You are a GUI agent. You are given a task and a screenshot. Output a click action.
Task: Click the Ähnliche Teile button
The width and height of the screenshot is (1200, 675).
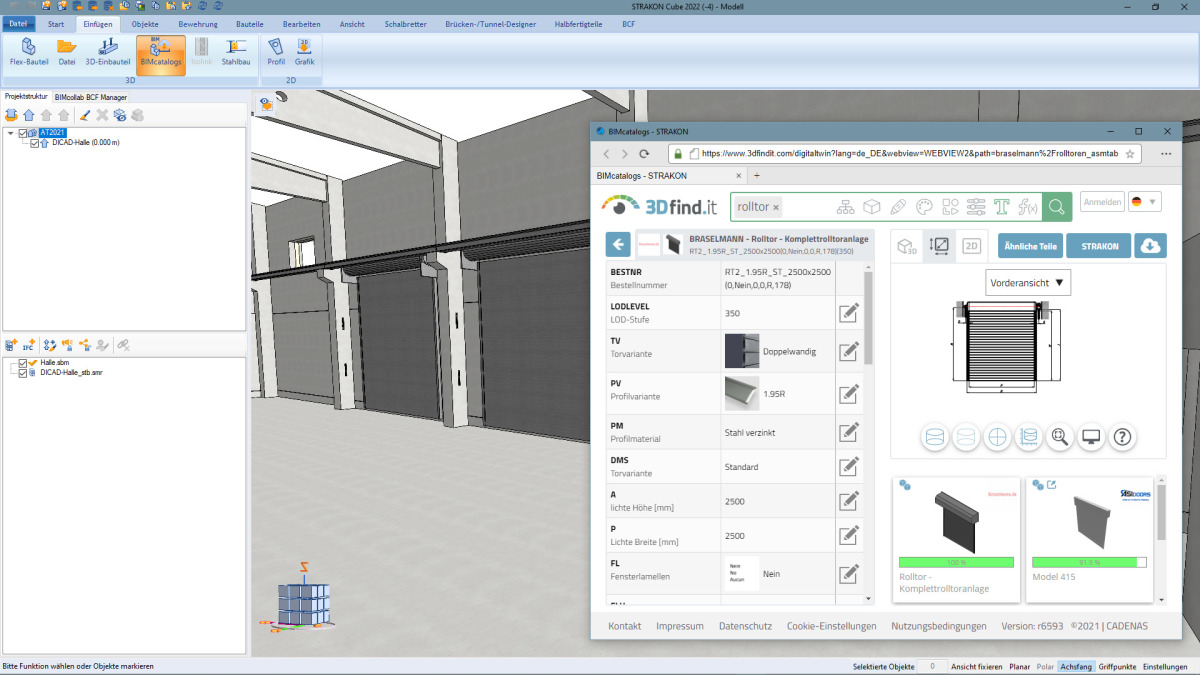coord(1029,246)
